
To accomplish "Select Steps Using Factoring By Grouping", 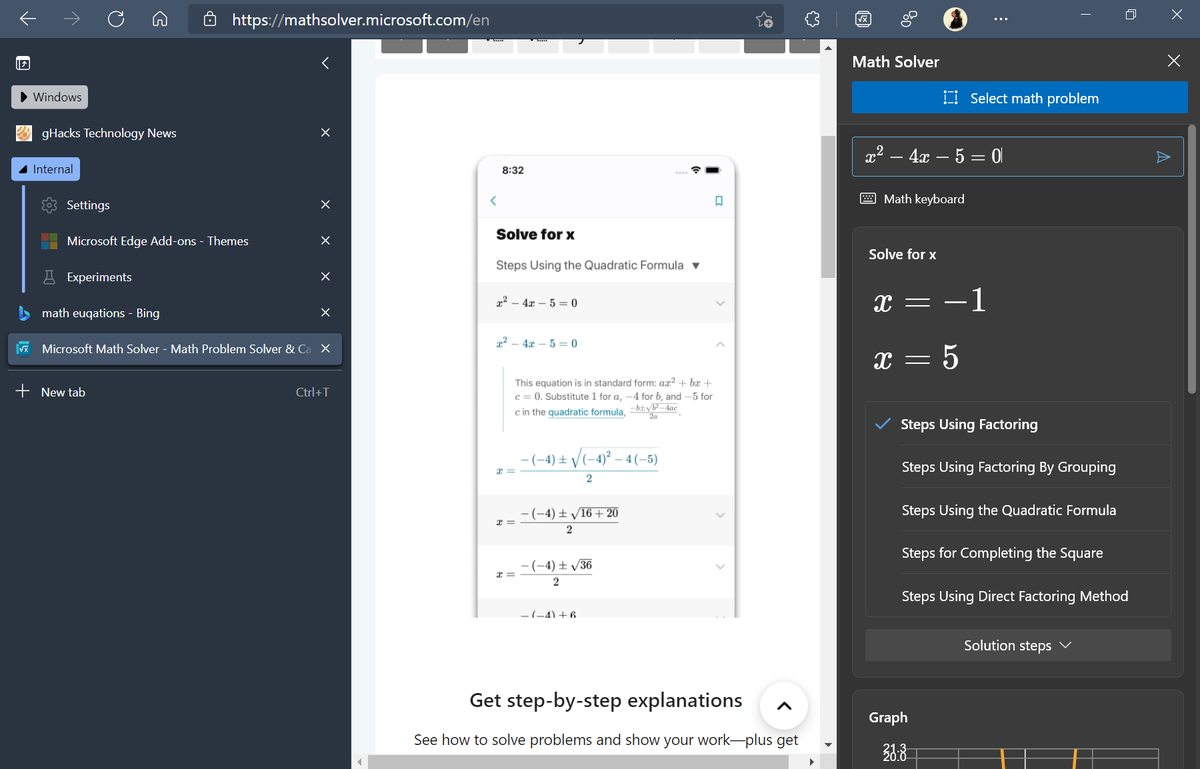I will pyautogui.click(x=1018, y=467).
